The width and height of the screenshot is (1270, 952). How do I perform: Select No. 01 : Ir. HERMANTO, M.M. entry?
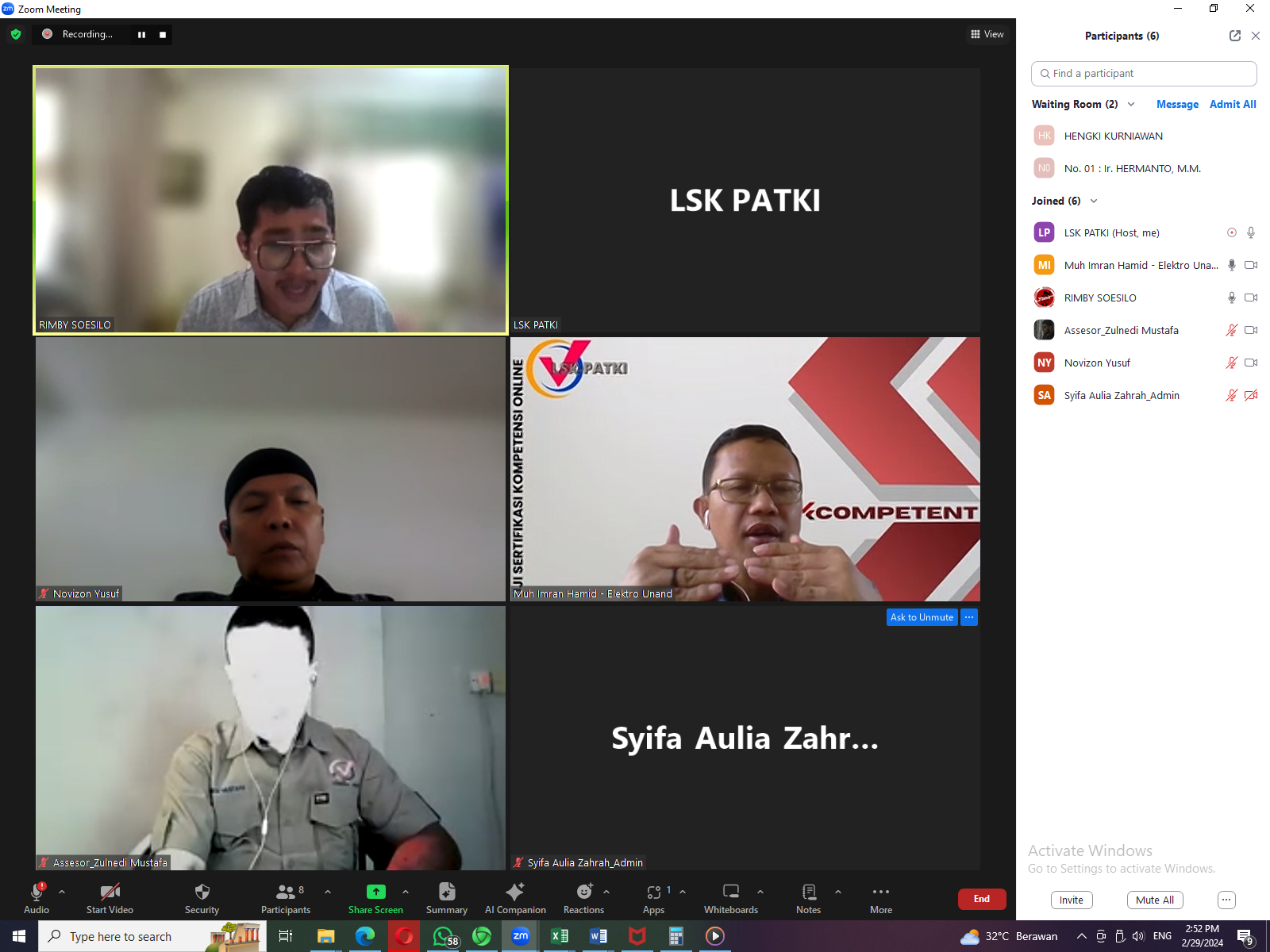coord(1144,168)
